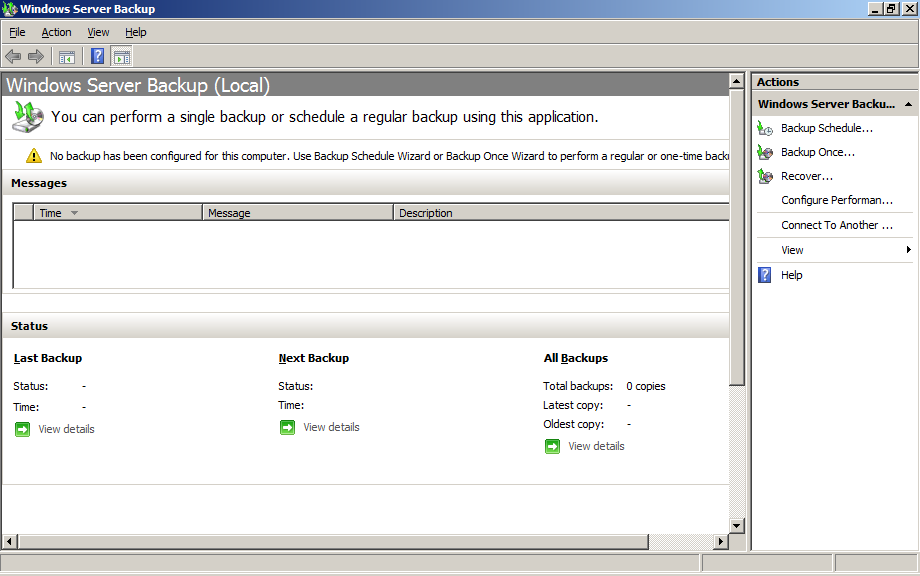
Task: Collapse the Windows Server Backup actions section
Action: tap(908, 104)
